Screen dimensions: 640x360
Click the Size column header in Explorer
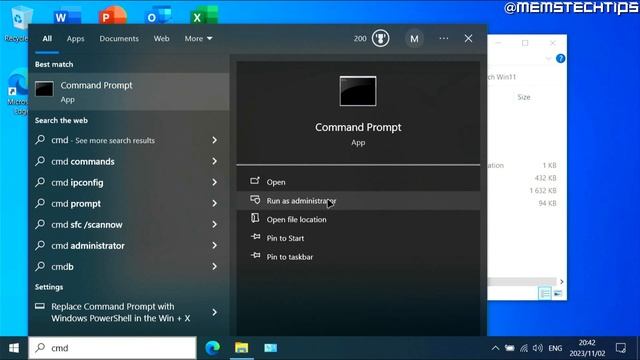[x=524, y=97]
